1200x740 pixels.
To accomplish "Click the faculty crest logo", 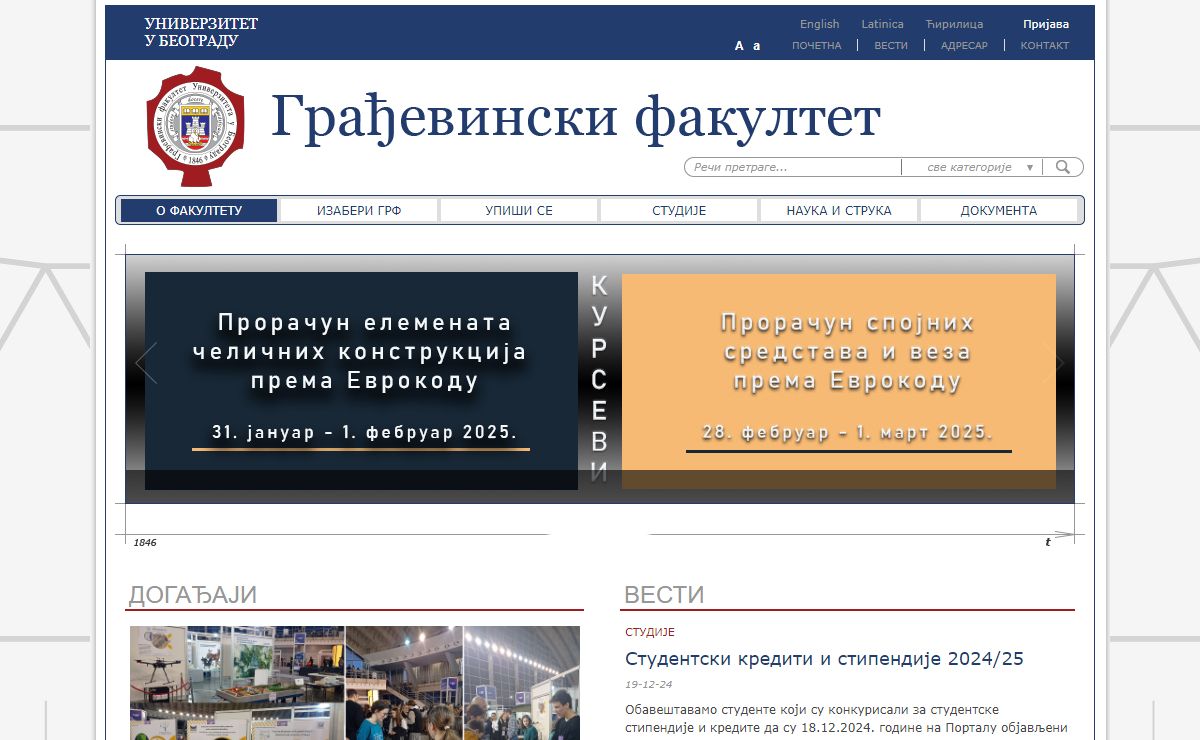I will coord(195,126).
